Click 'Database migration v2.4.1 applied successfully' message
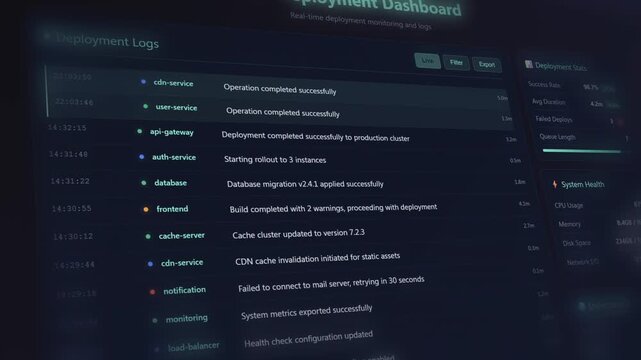 click(x=305, y=184)
